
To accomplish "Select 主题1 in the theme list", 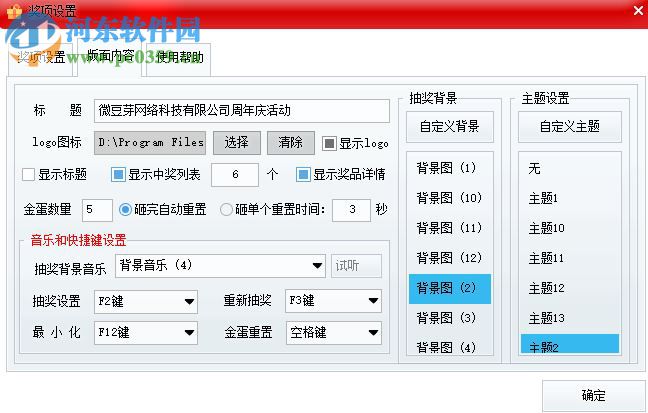I will pyautogui.click(x=570, y=198).
